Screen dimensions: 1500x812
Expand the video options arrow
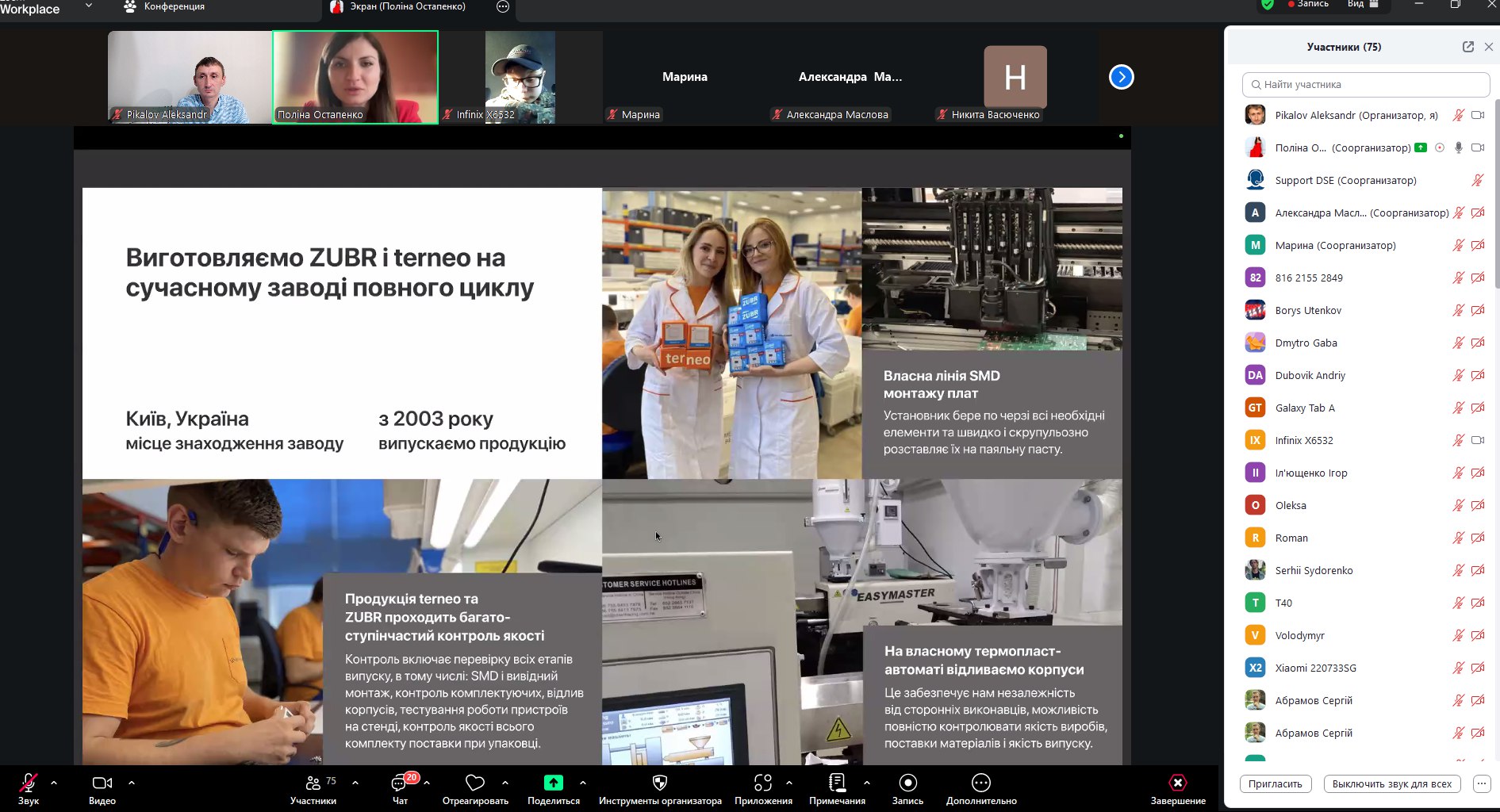132,783
